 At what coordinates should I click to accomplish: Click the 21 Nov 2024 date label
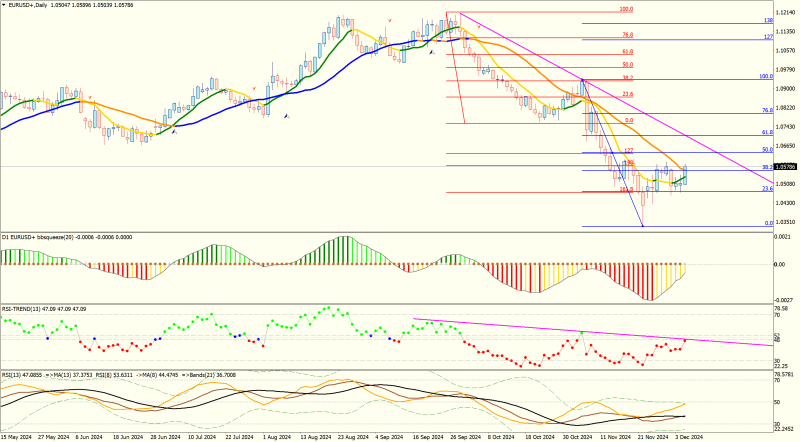(653, 437)
